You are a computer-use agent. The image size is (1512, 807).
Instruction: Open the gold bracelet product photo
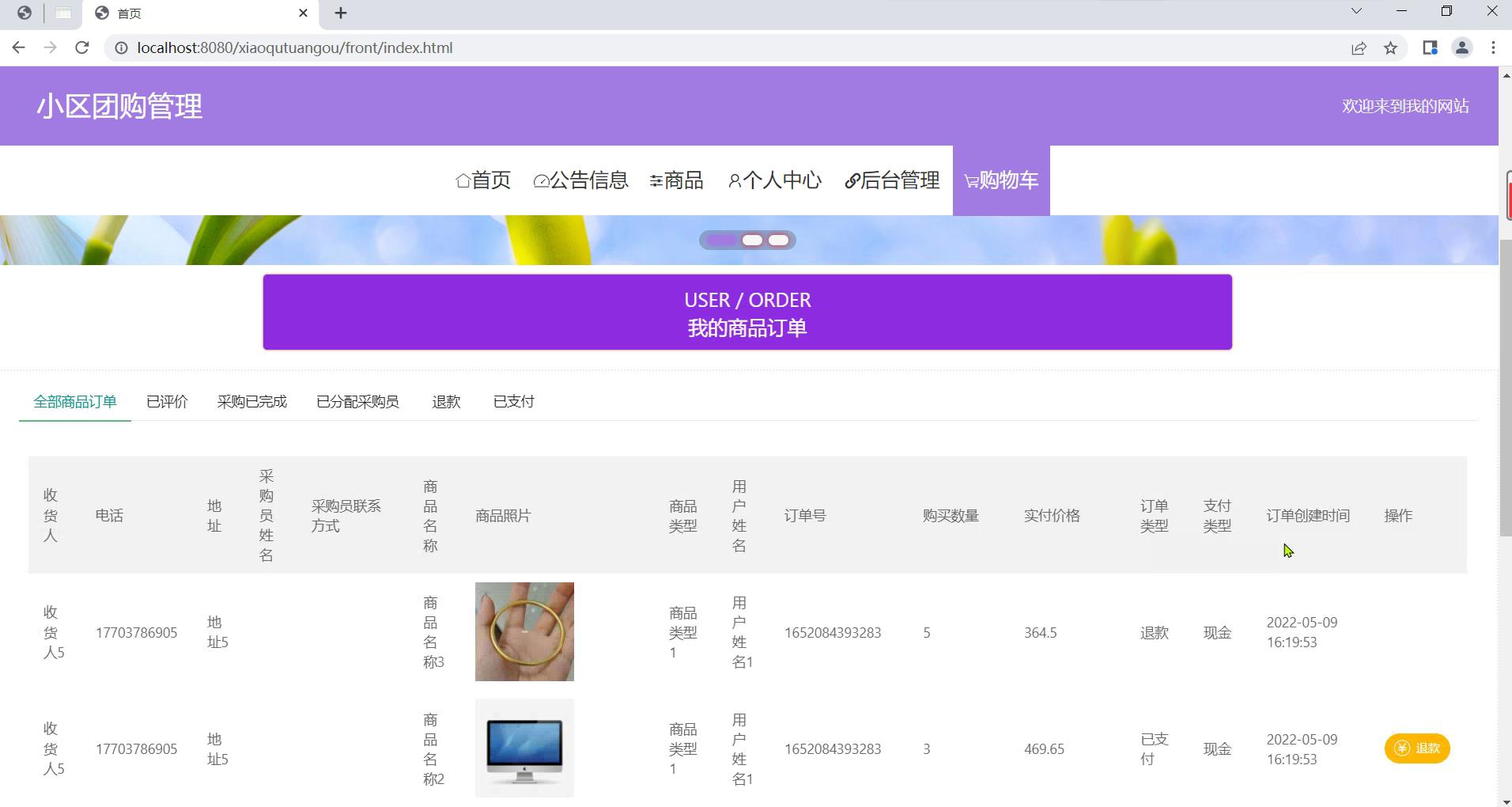pos(524,631)
